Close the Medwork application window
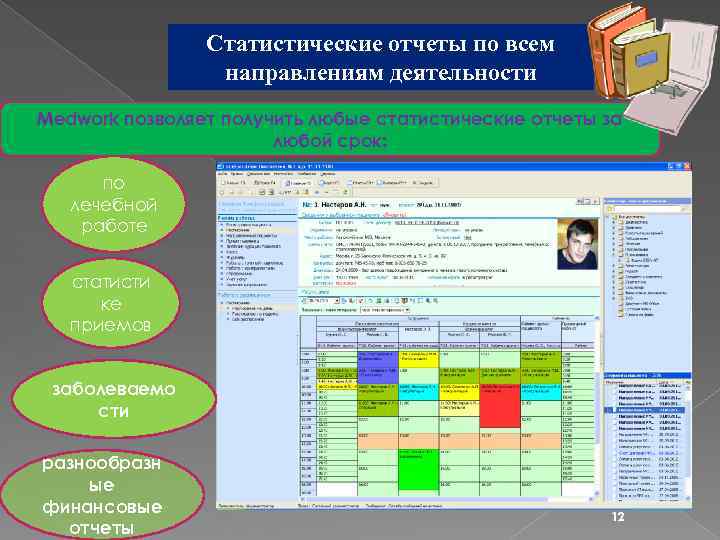 [x=687, y=166]
